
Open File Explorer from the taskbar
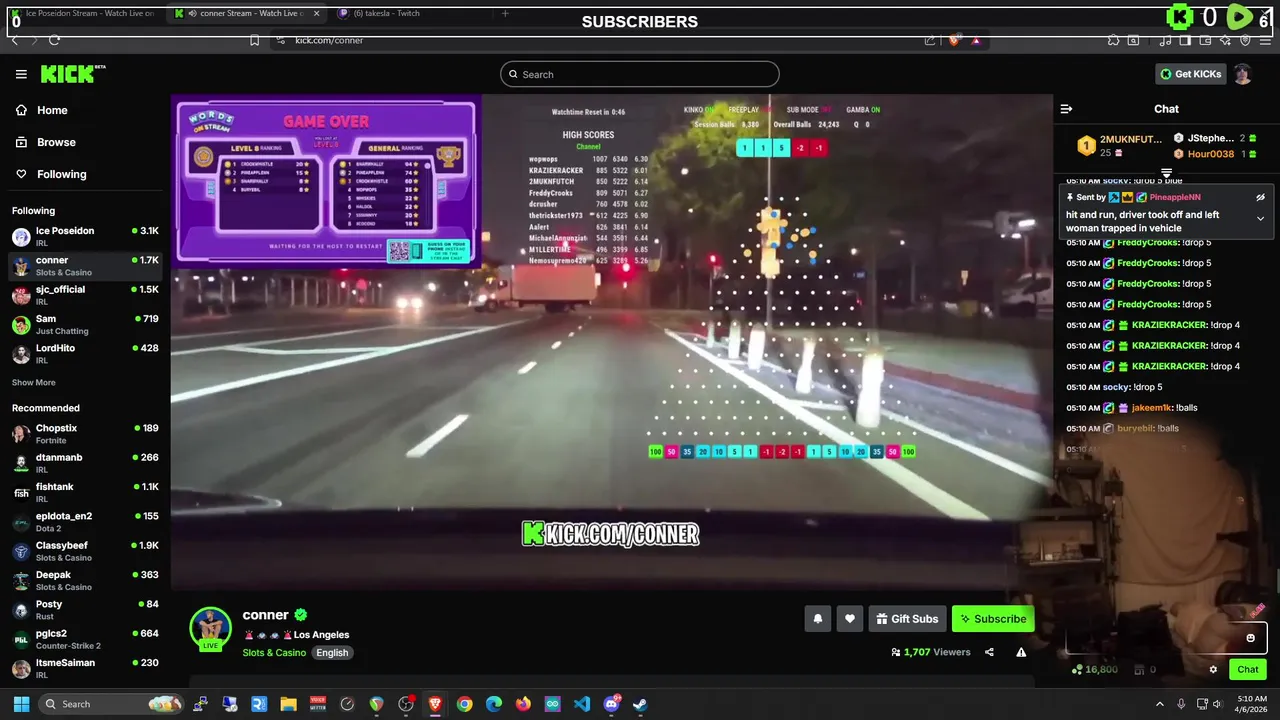289,704
